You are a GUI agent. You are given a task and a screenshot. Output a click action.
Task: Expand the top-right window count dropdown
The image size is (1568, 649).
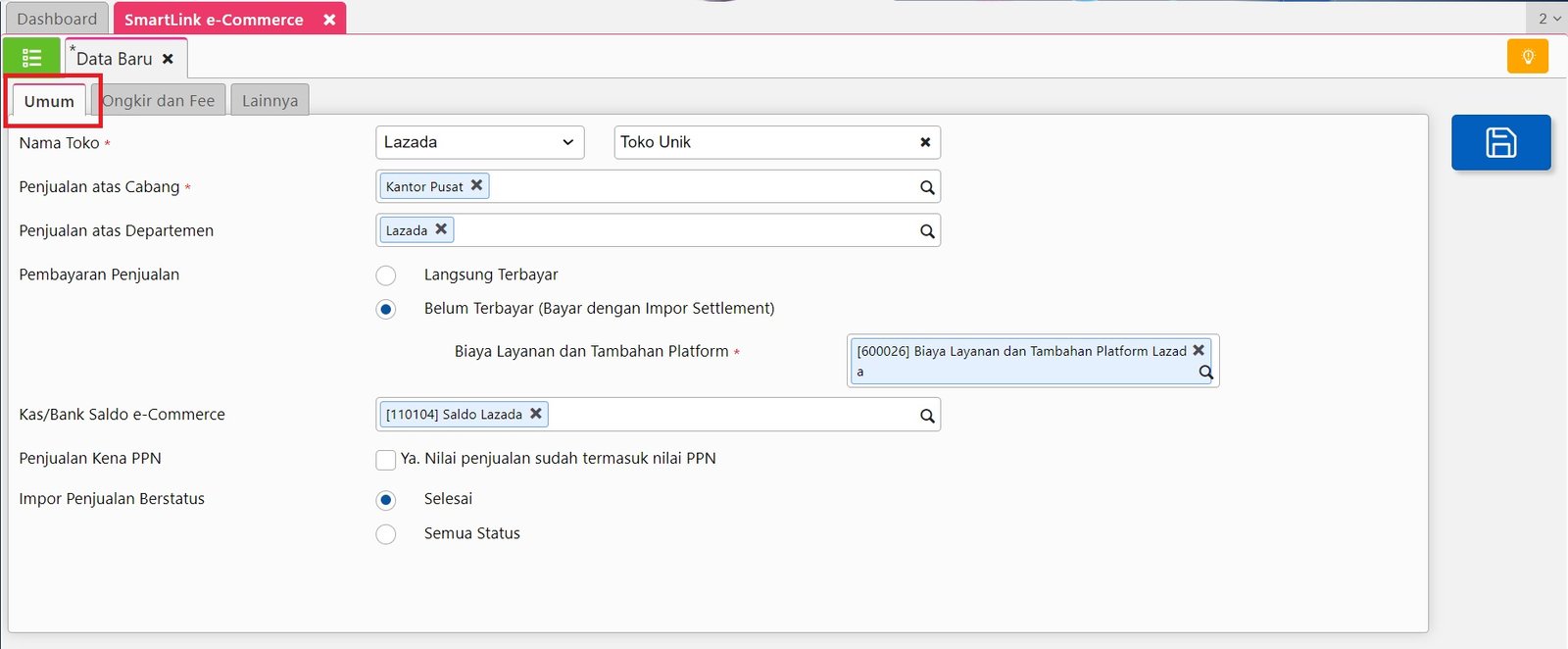[1548, 18]
